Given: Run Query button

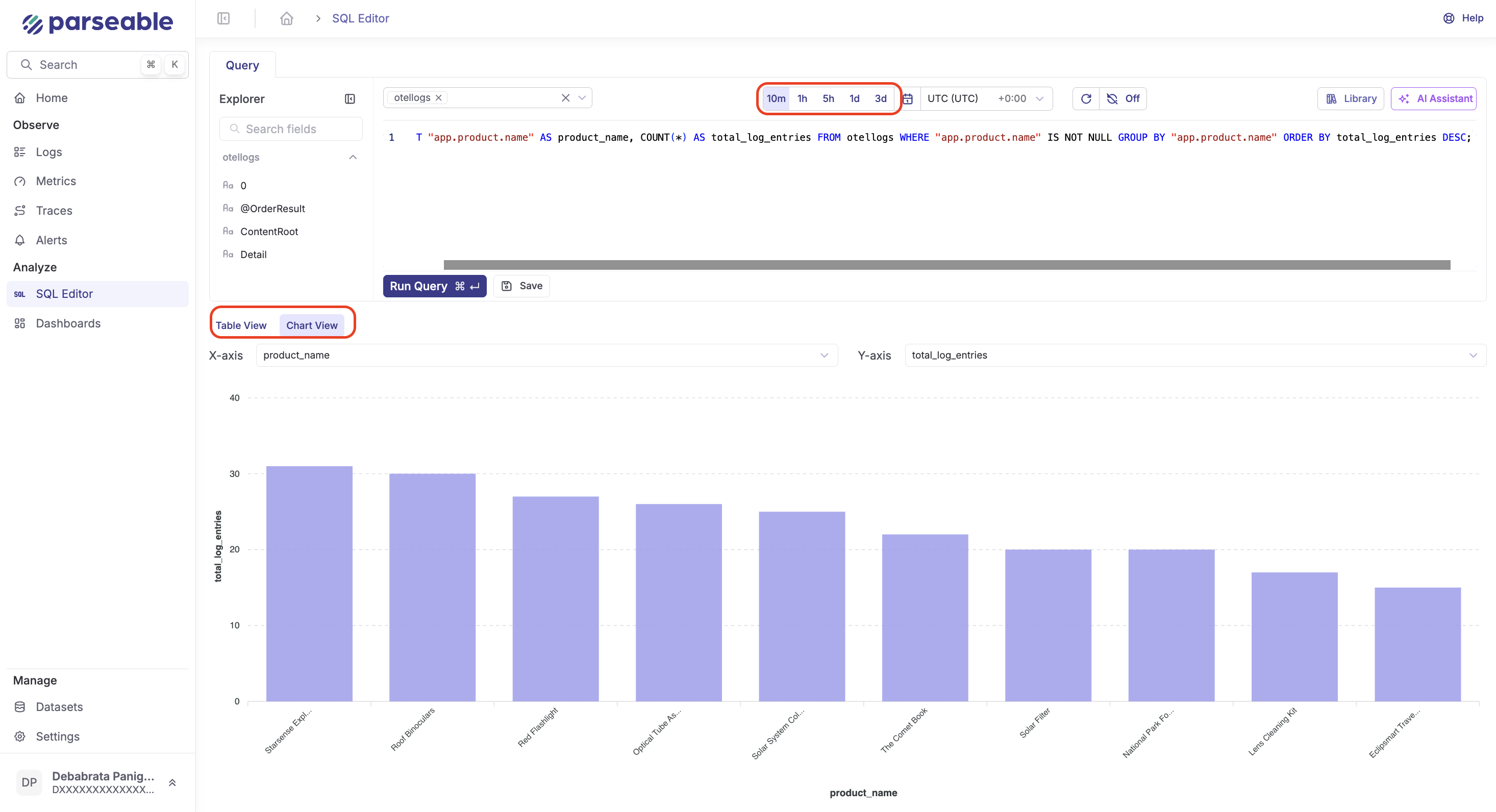Looking at the screenshot, I should point(434,286).
